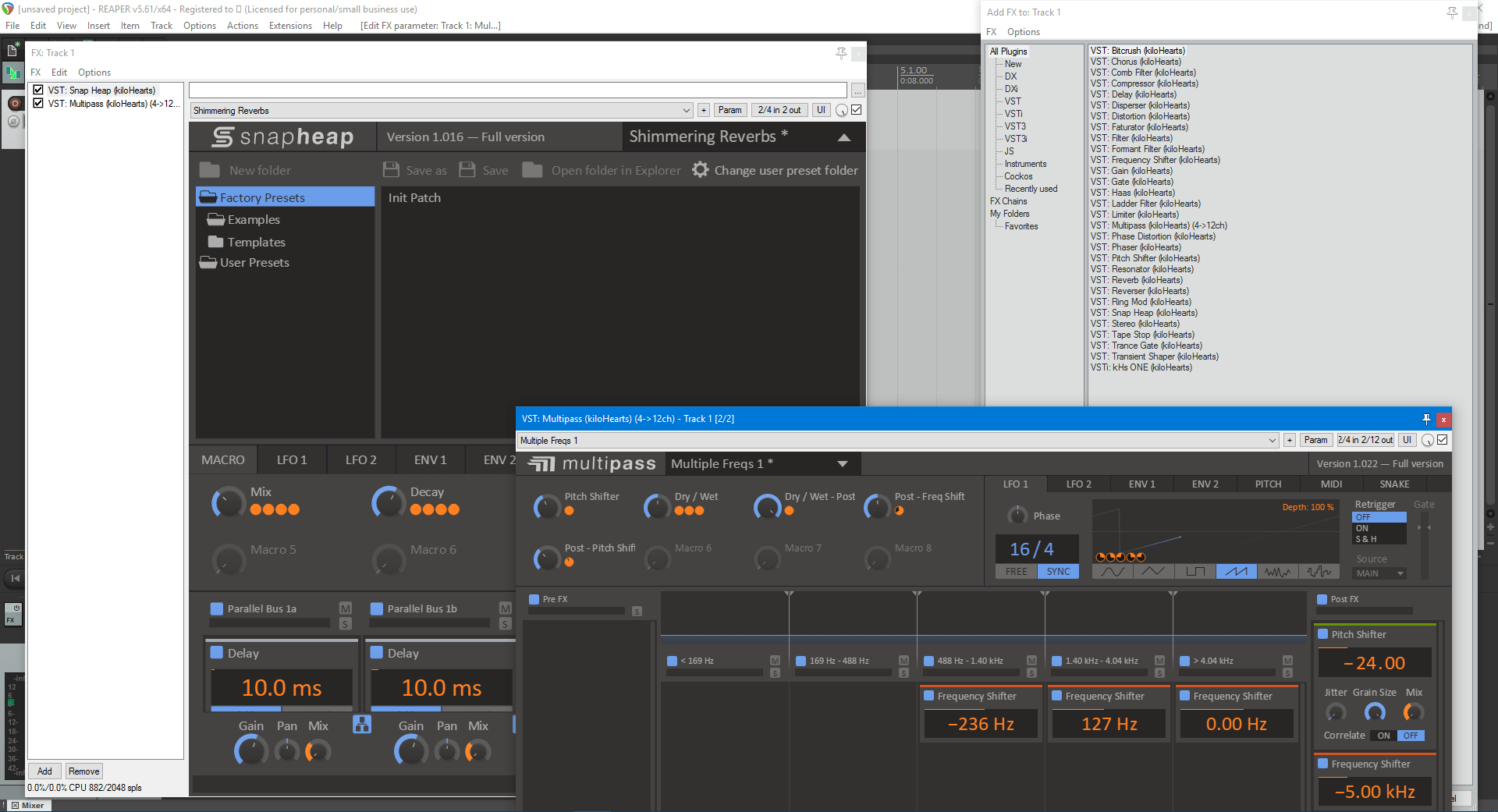Screen dimensions: 1498x812
Task: Adjust Grain Size knob in Pitch Shifter
Action: [1374, 711]
